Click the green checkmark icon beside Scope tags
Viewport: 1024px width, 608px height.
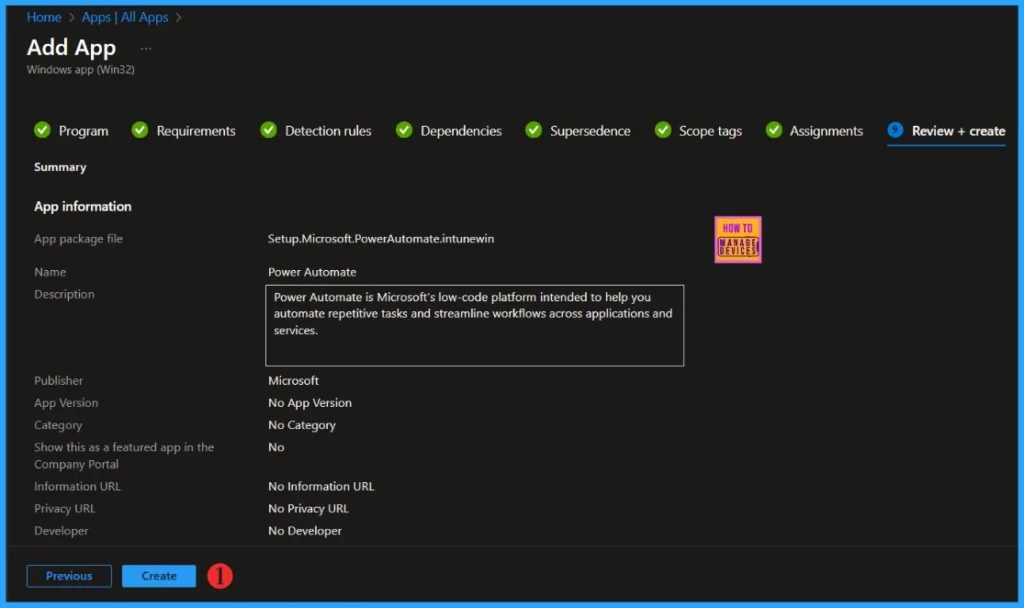663,130
